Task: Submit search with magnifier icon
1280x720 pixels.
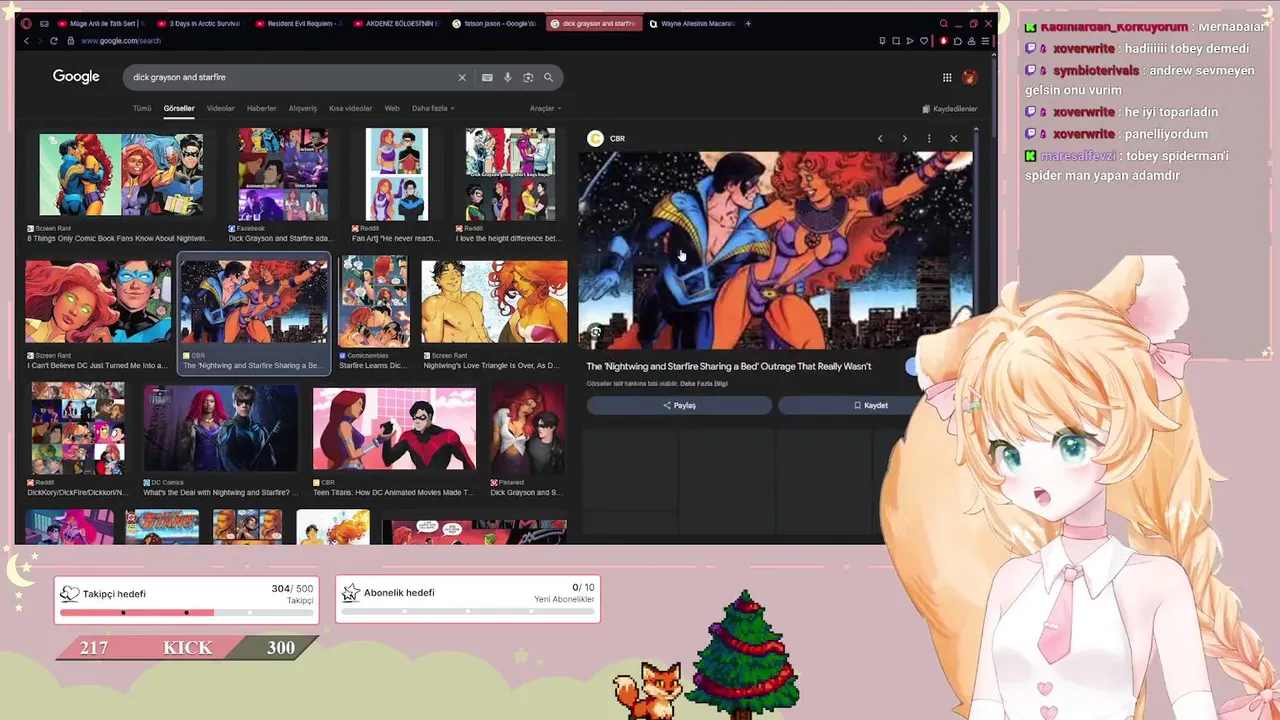Action: [x=548, y=77]
